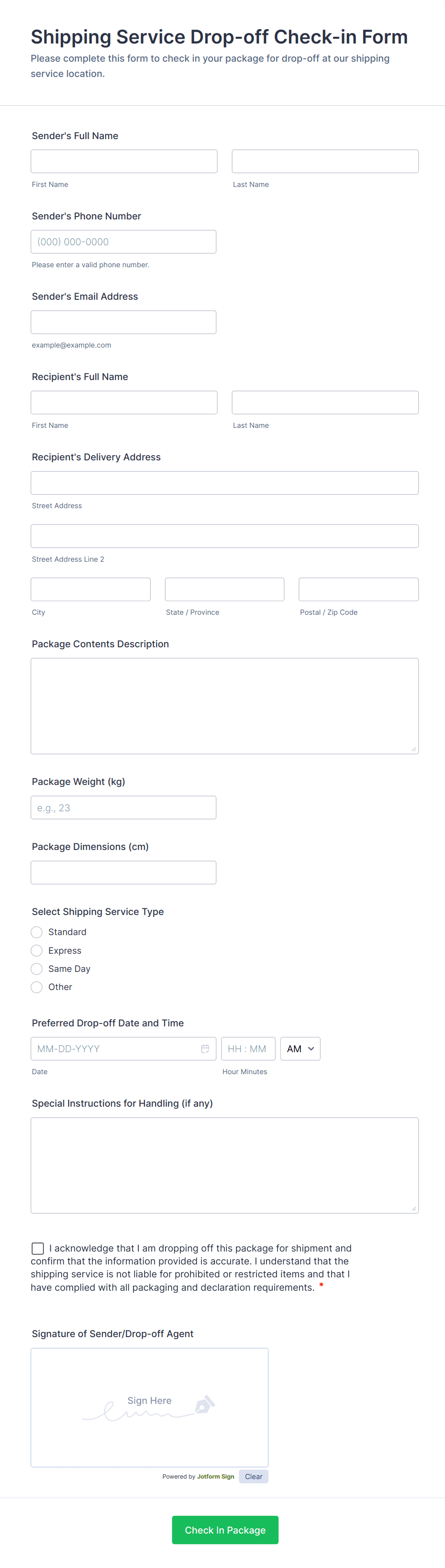Click the Postal / Zip Code field
Screen dimensions: 445x1568
(358, 589)
